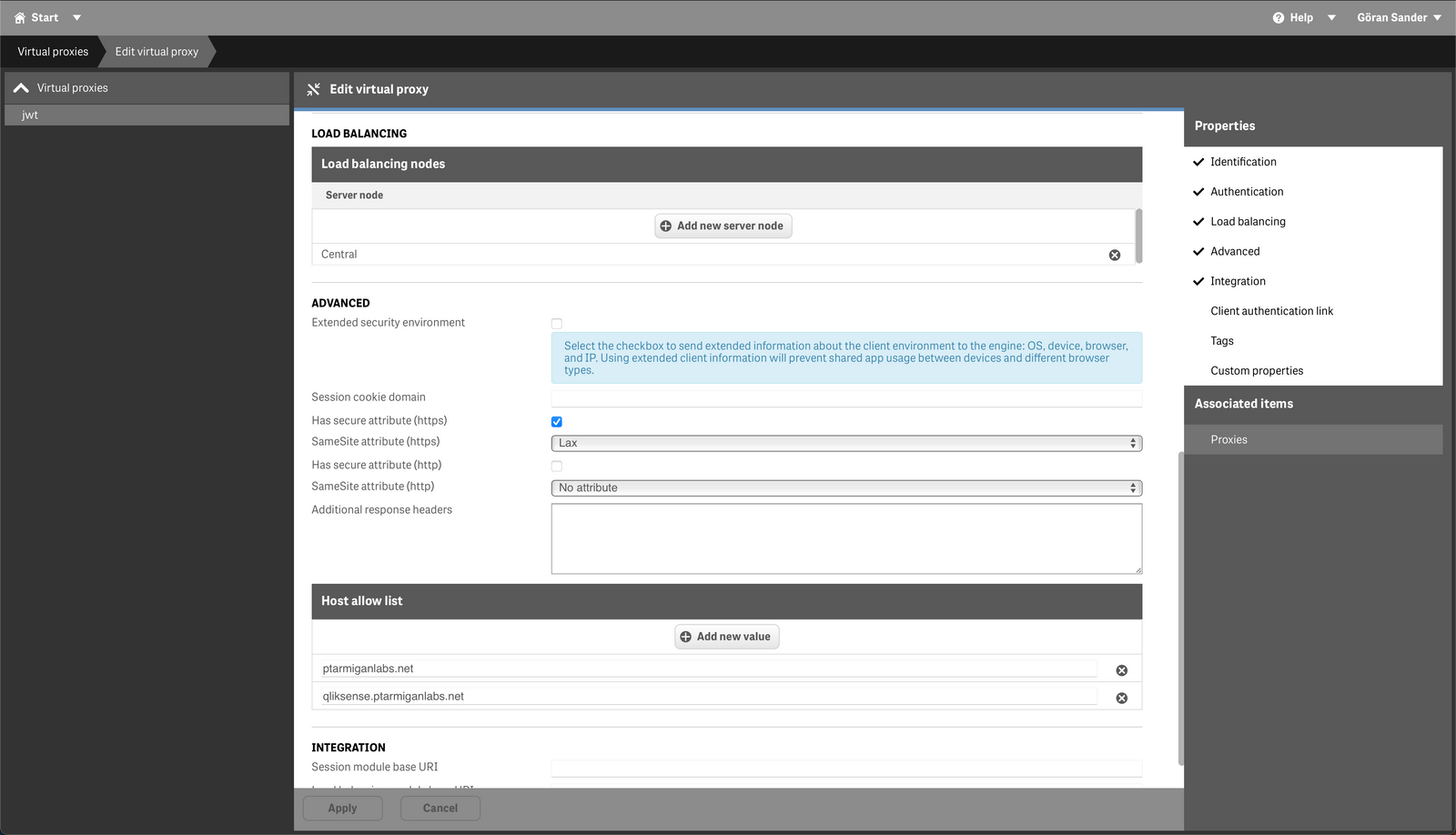
Task: Remove the qliksense.ptarmiganlabs.net entry
Action: [x=1121, y=698]
